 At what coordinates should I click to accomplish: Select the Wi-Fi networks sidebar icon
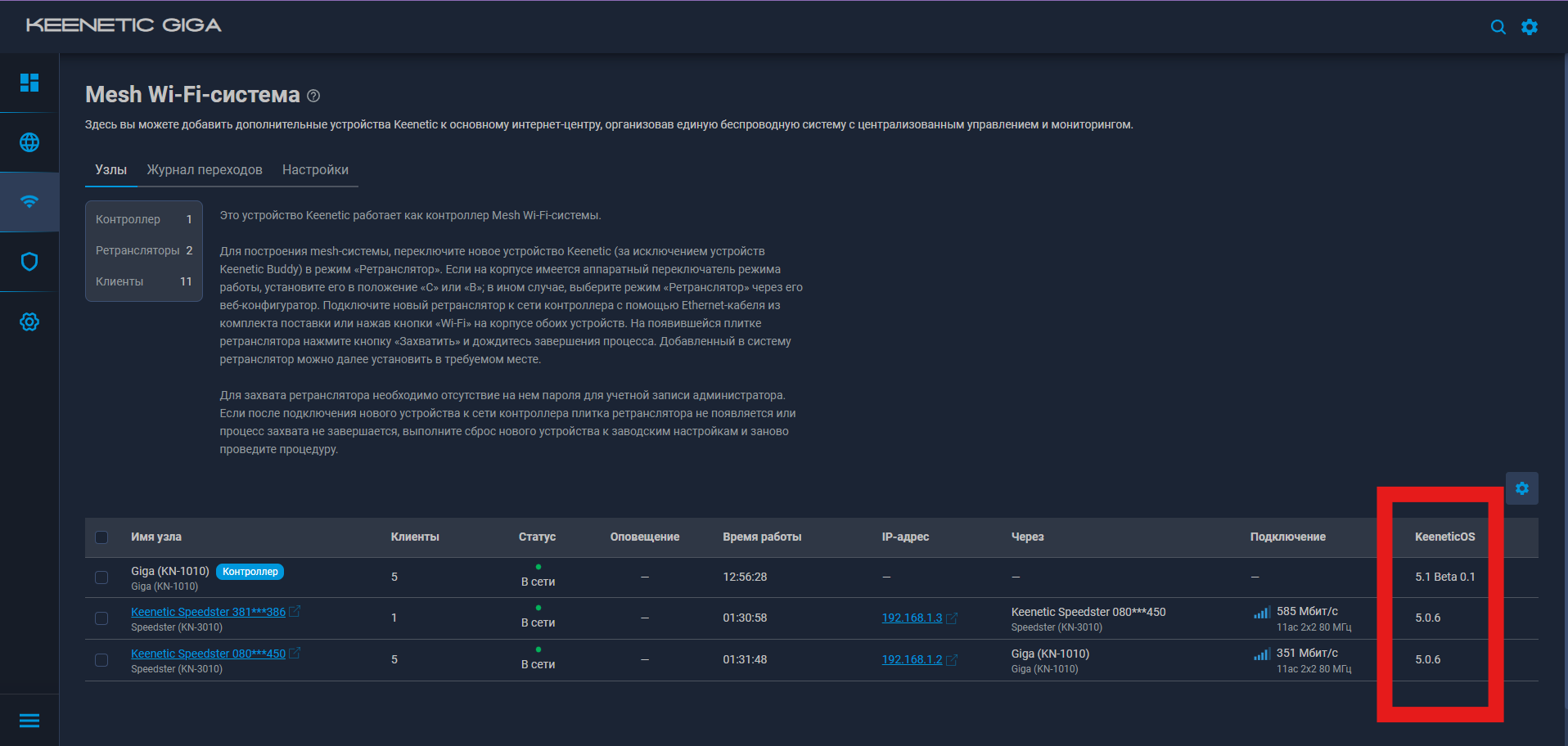(29, 202)
